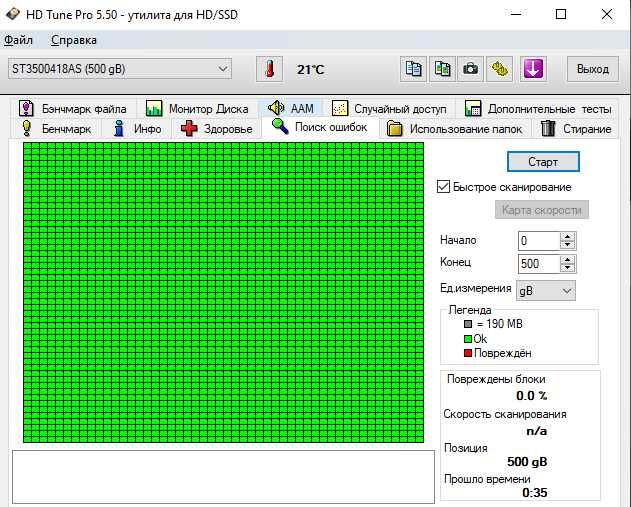Click the copy screenshot to clipboard icon

click(442, 69)
